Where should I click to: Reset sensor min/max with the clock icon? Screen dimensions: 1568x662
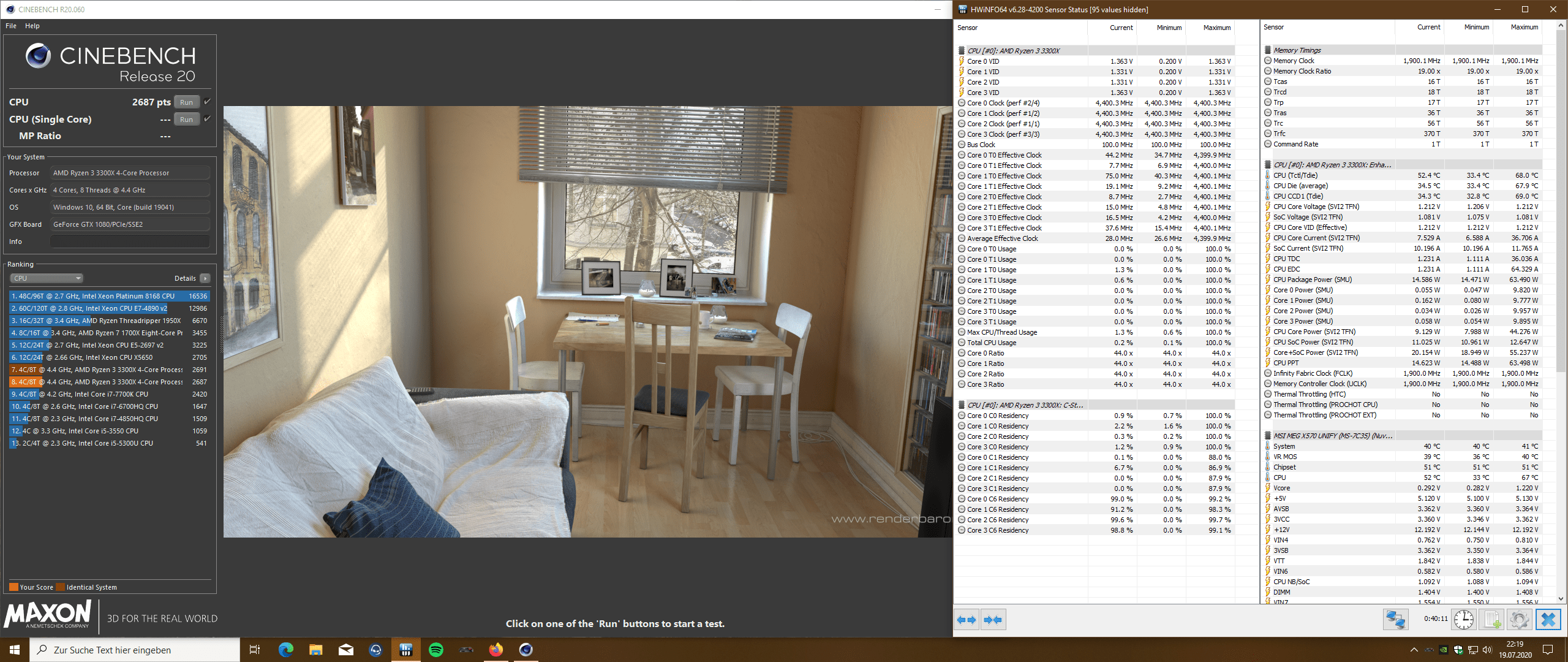(x=1463, y=620)
